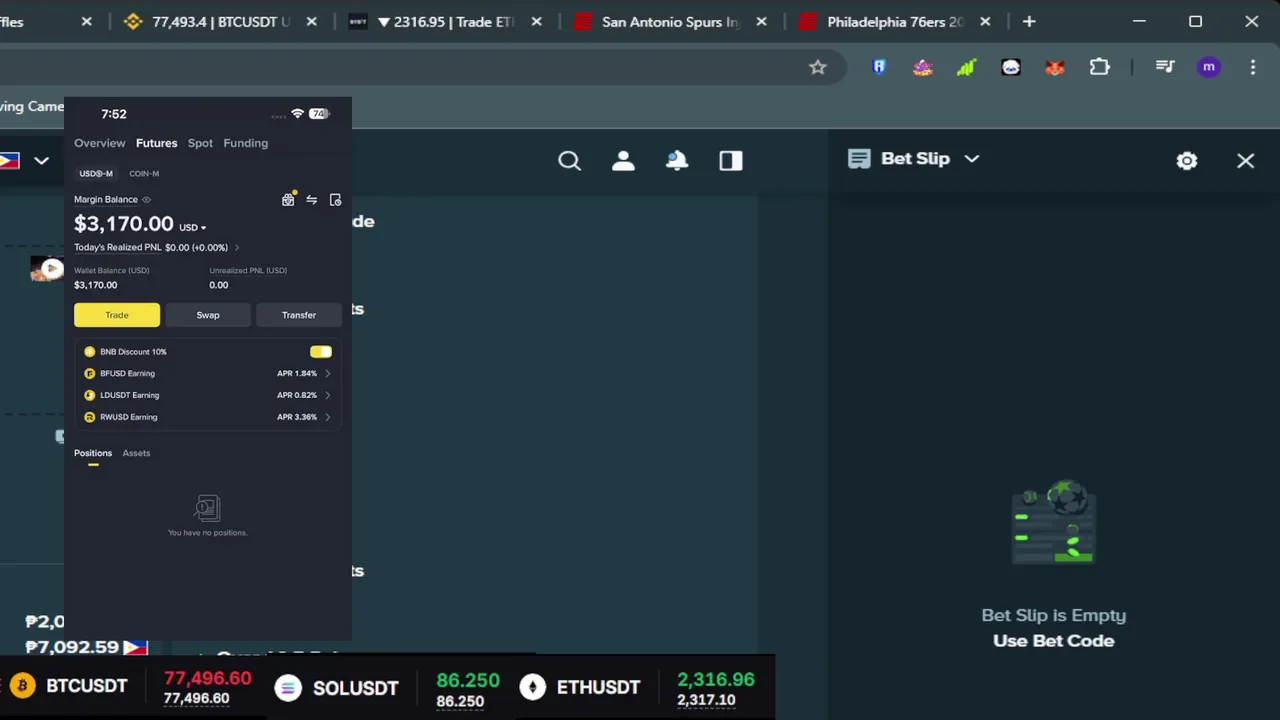
Task: Open the MetaMask fox extension
Action: (x=1055, y=67)
